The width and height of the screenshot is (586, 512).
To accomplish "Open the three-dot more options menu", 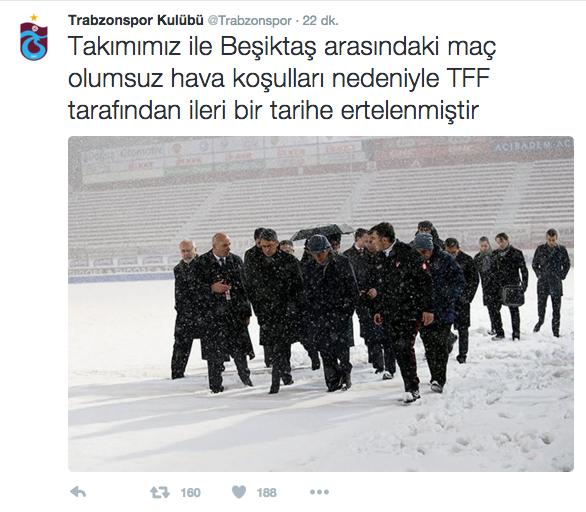I will [320, 492].
